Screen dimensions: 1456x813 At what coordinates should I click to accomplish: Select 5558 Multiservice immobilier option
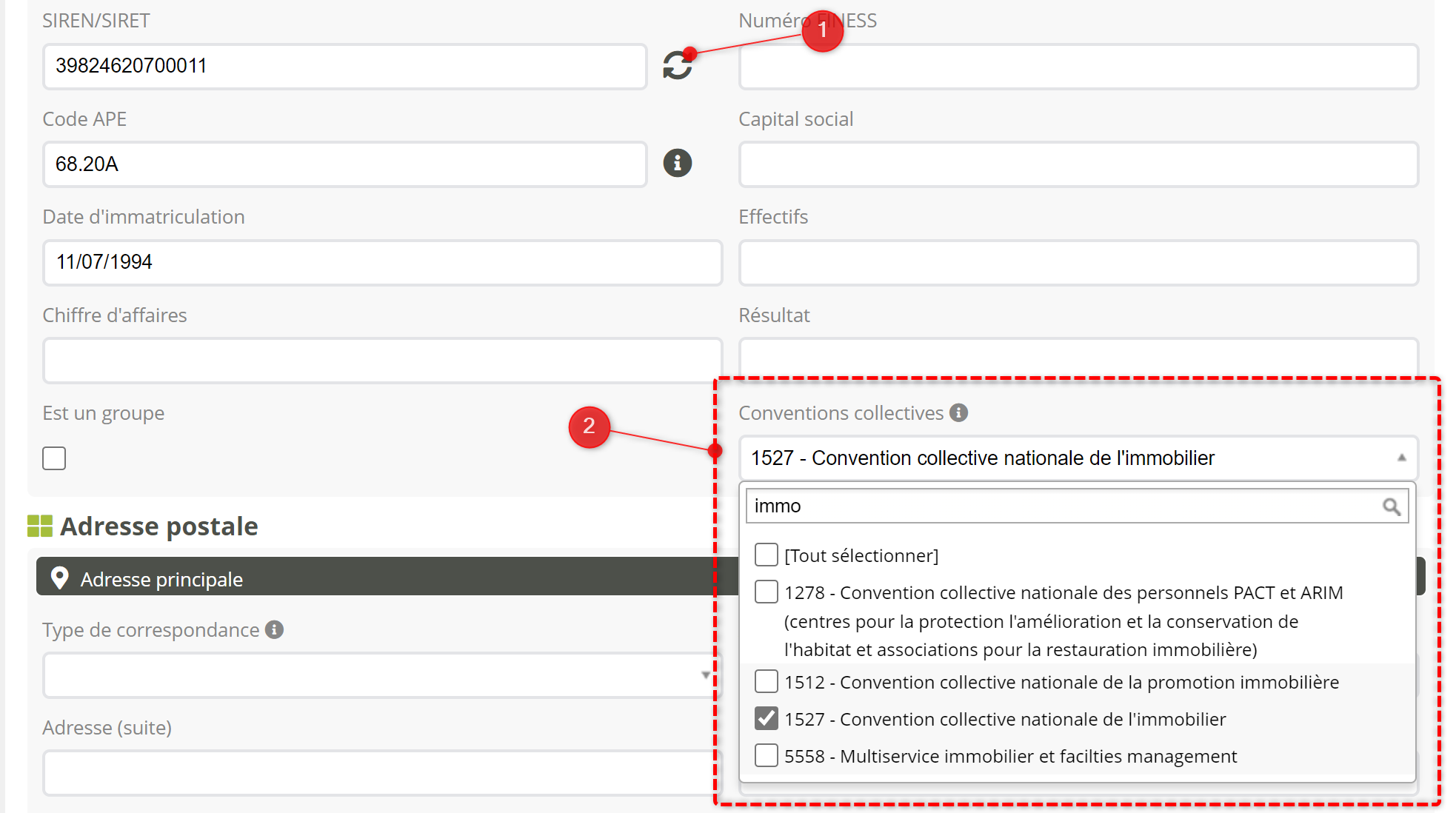[x=767, y=756]
